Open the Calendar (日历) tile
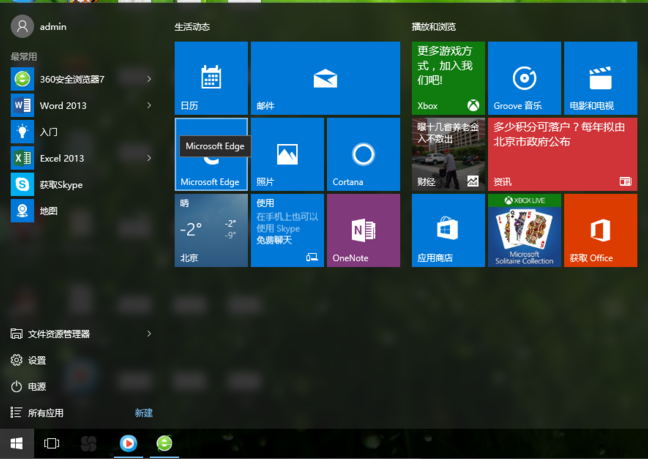 [211, 77]
